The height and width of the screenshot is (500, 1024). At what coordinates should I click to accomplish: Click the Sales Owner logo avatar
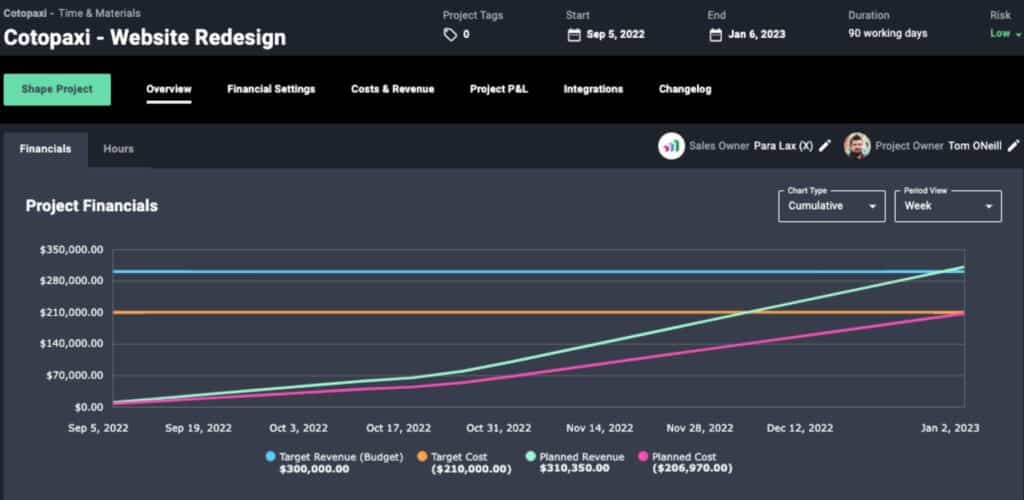pos(671,146)
